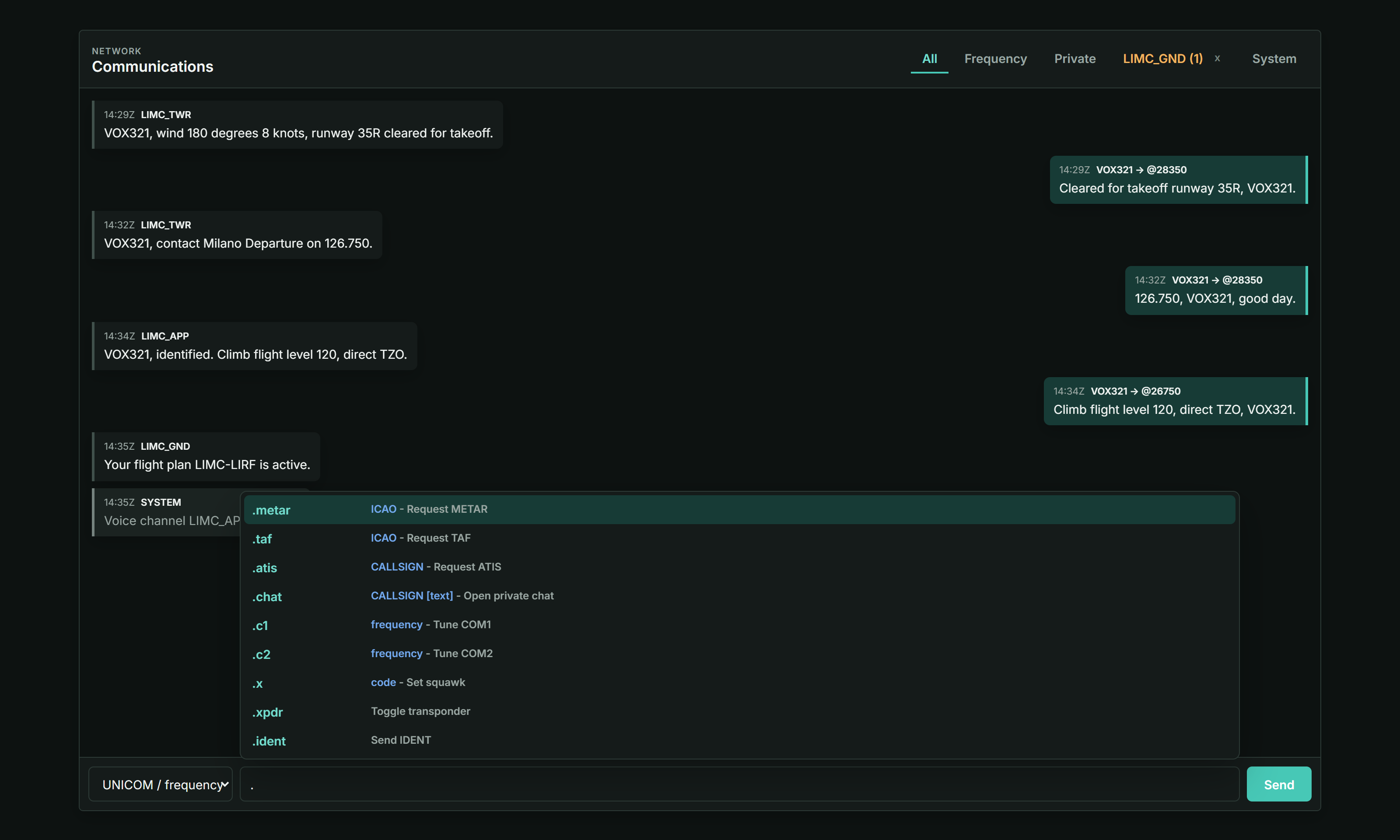Switch to the System tab
Screen dimensions: 1400x840
[x=1274, y=59]
